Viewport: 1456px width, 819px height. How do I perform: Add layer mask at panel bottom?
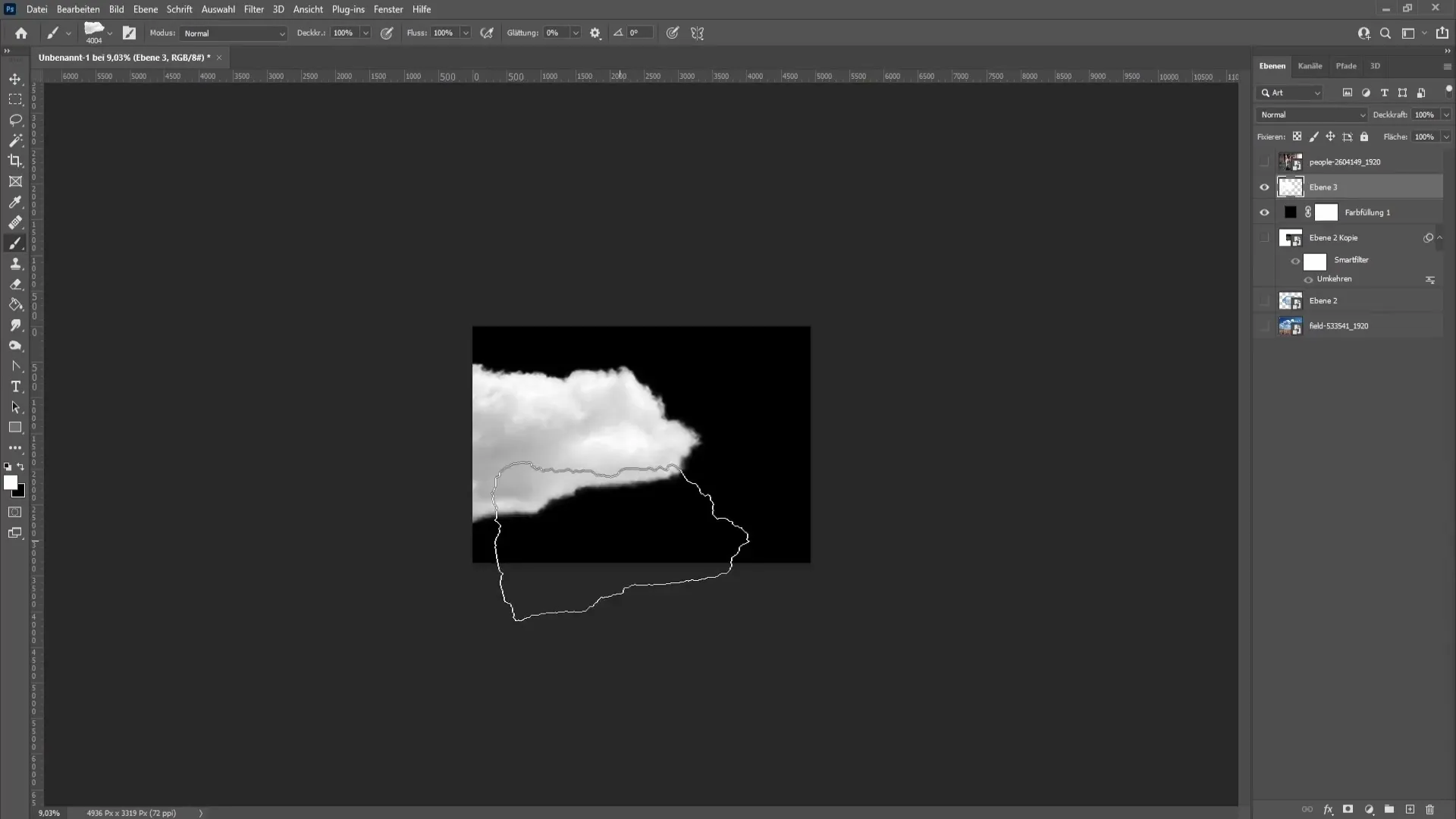(x=1348, y=809)
